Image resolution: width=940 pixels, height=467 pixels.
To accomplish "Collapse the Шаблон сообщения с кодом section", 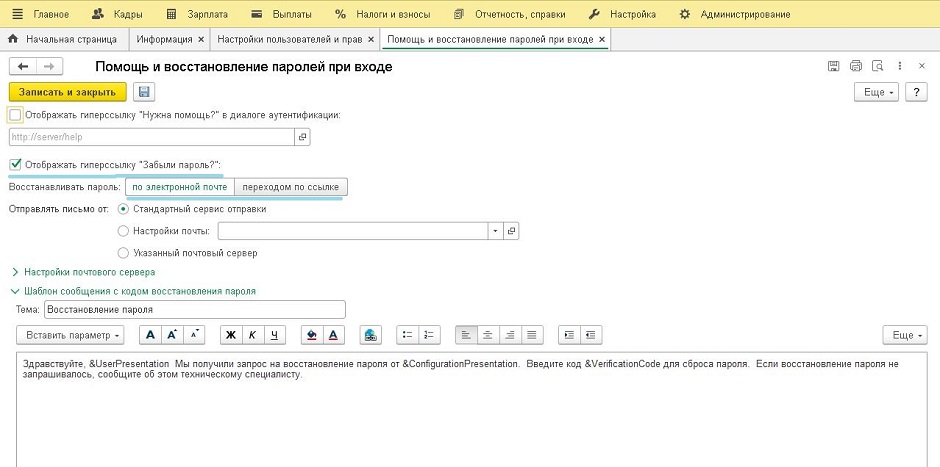I will pos(14,291).
